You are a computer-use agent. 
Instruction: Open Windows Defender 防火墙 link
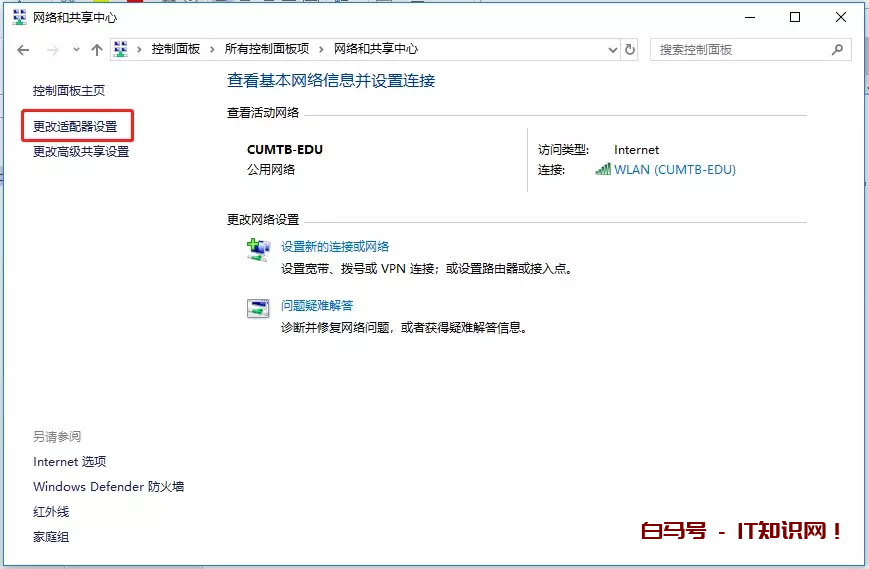pos(108,487)
